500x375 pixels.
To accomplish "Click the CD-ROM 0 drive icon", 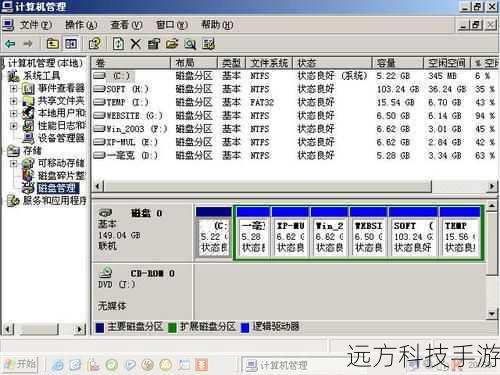I will click(106, 273).
